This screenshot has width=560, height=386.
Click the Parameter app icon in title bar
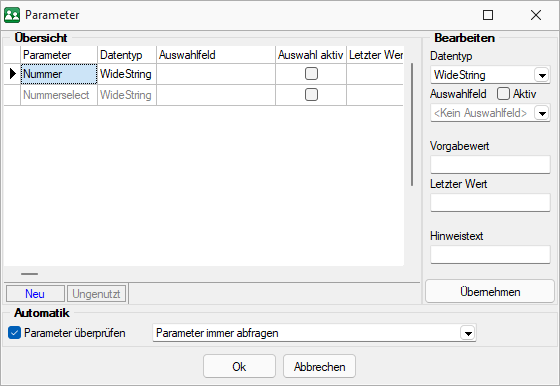pyautogui.click(x=12, y=15)
